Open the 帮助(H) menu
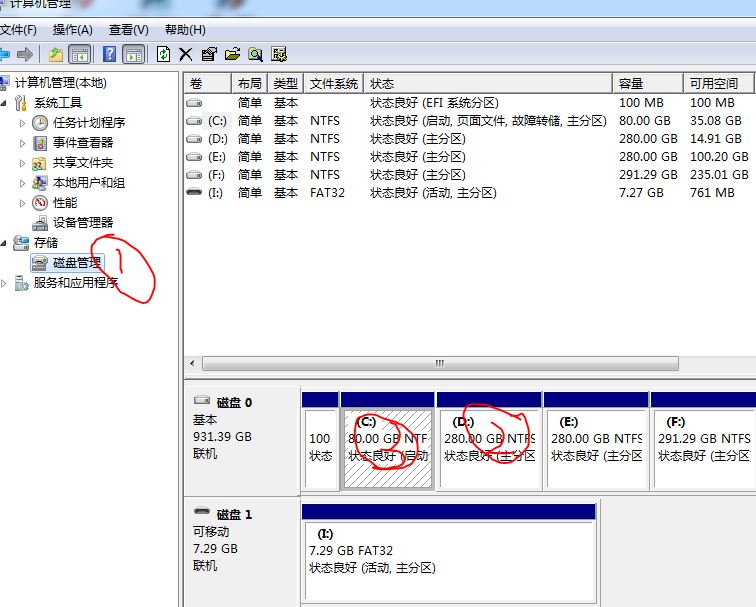This screenshot has height=607, width=756. tap(186, 30)
